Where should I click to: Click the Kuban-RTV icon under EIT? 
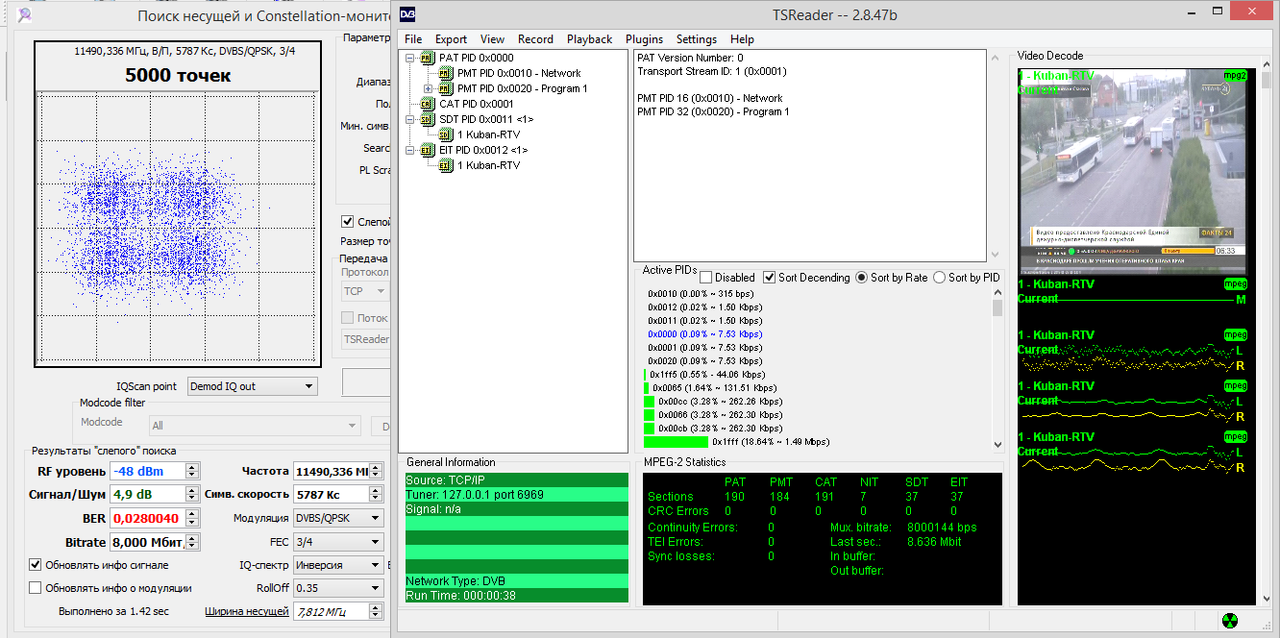tap(446, 165)
